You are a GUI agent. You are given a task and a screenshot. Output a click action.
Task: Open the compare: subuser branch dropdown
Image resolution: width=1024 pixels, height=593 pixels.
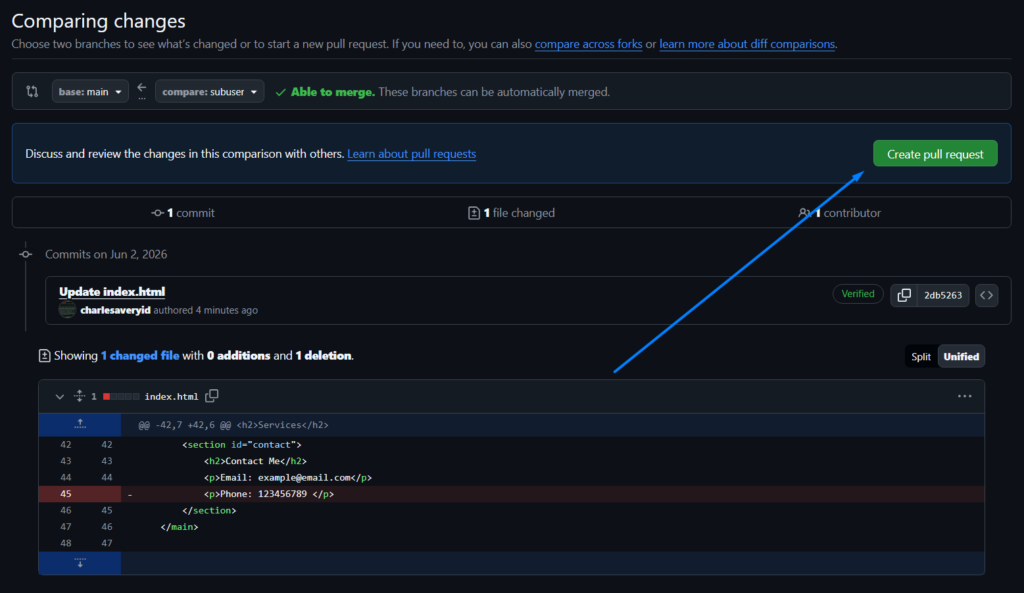tap(210, 91)
